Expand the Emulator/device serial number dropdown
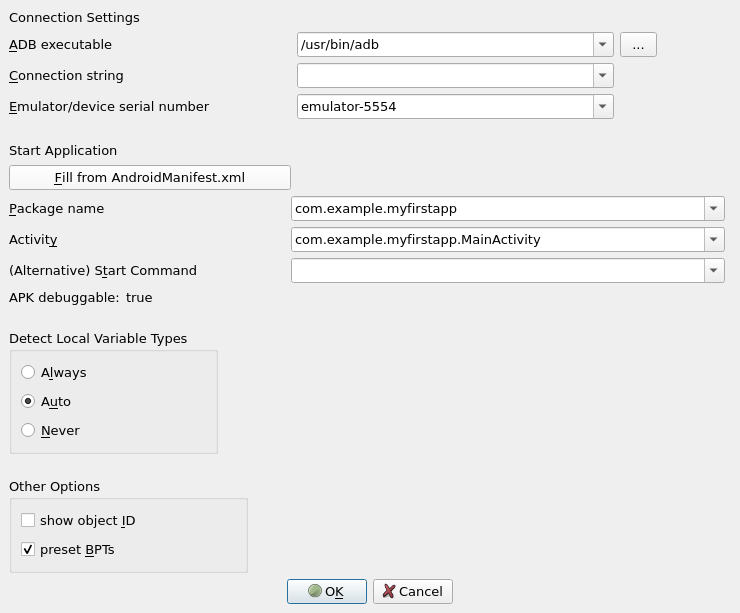 (603, 106)
